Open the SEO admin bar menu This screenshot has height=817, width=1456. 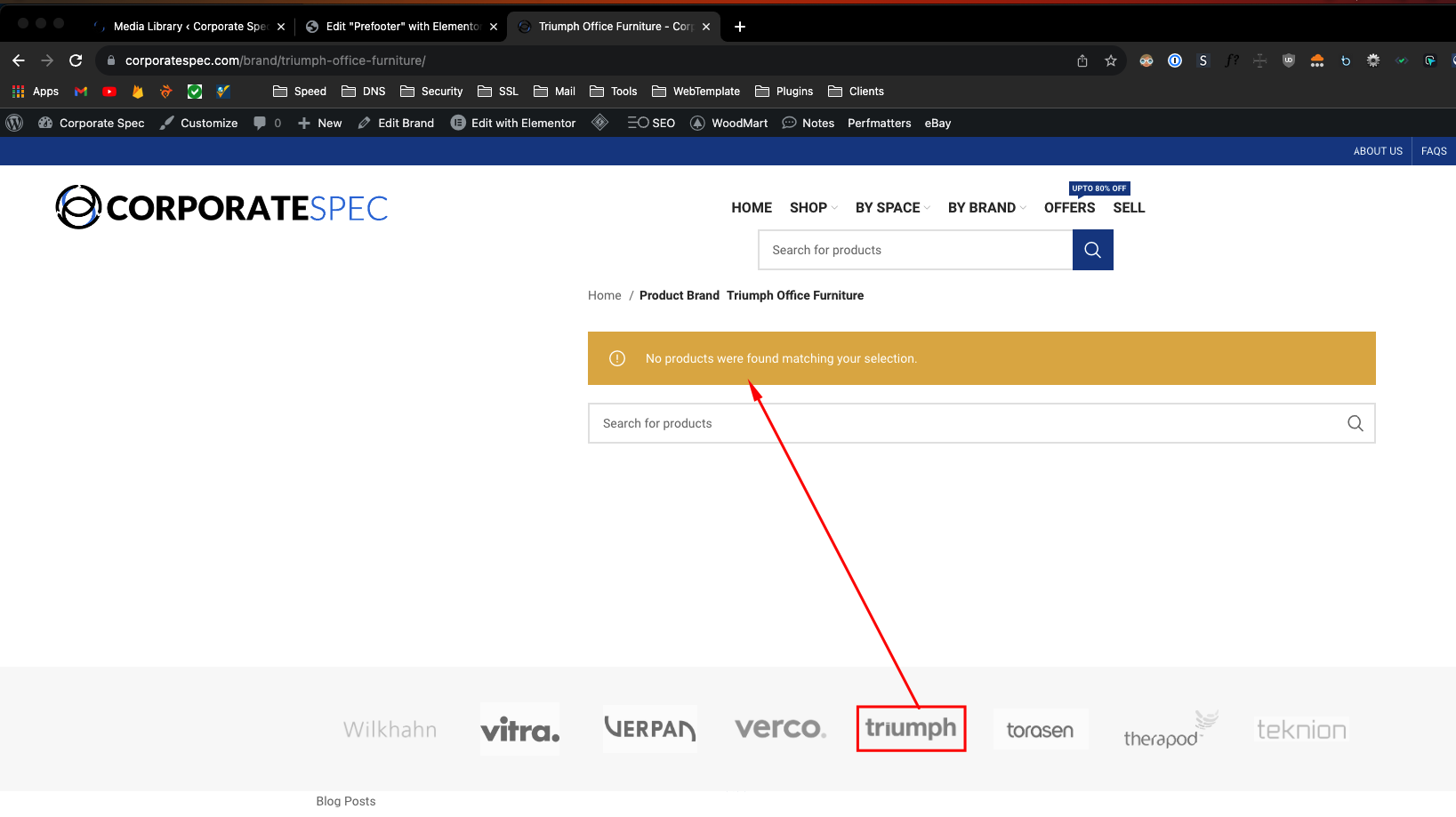click(651, 123)
